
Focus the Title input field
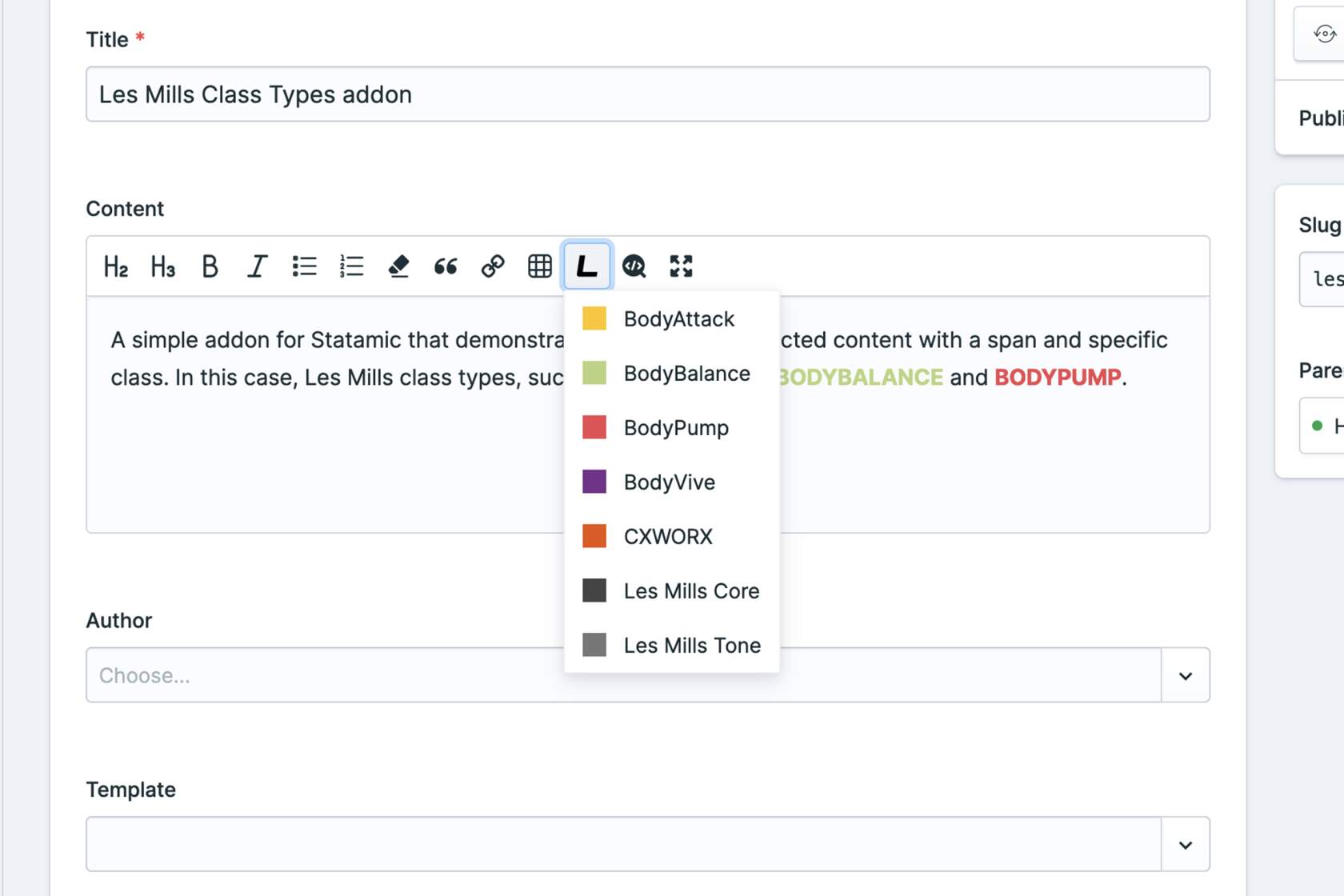[x=648, y=94]
